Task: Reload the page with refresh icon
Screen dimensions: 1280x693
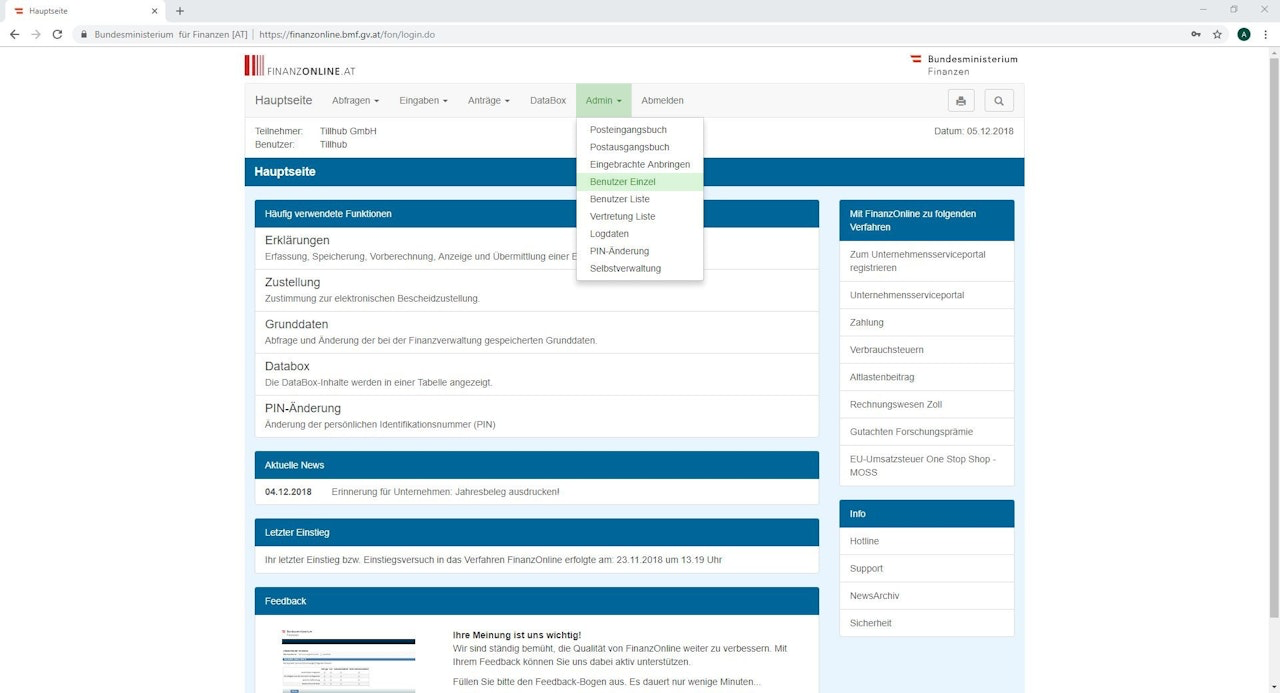Action: point(58,34)
